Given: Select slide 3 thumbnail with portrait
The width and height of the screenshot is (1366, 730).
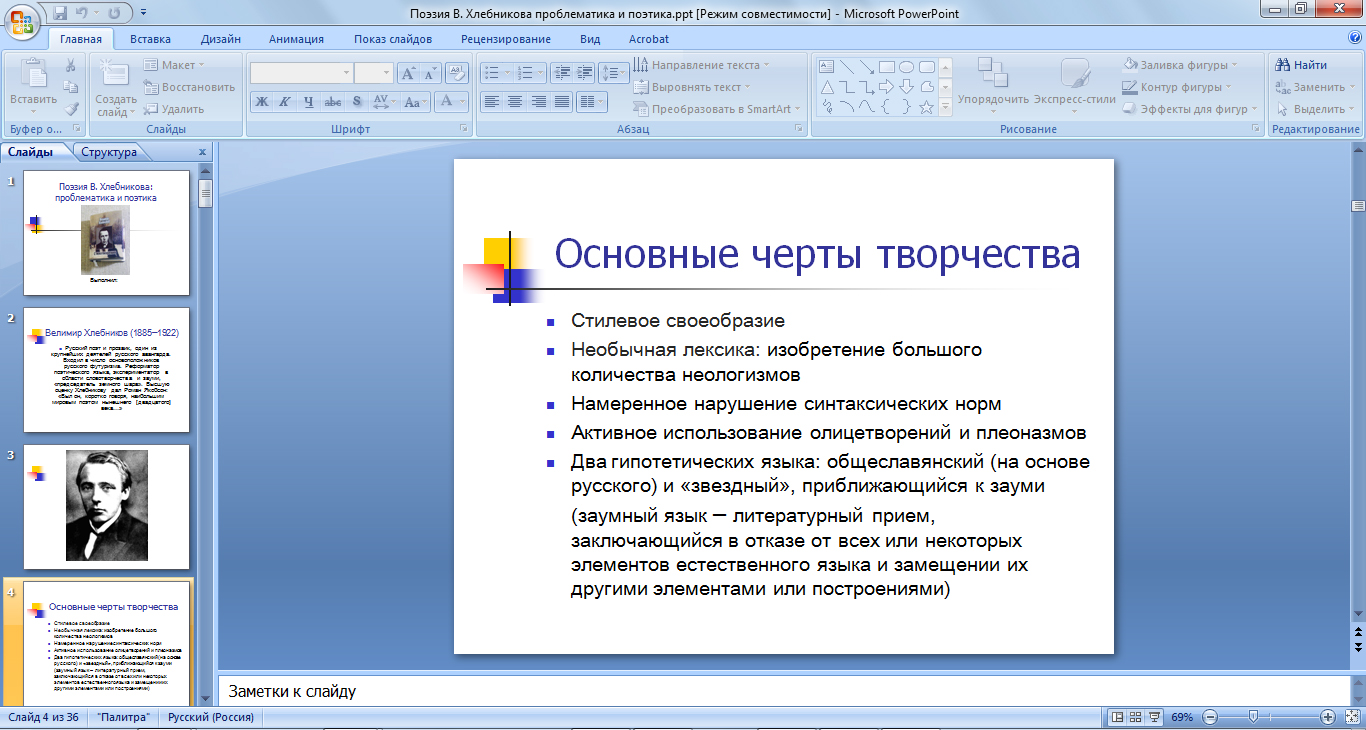Looking at the screenshot, I should [106, 507].
